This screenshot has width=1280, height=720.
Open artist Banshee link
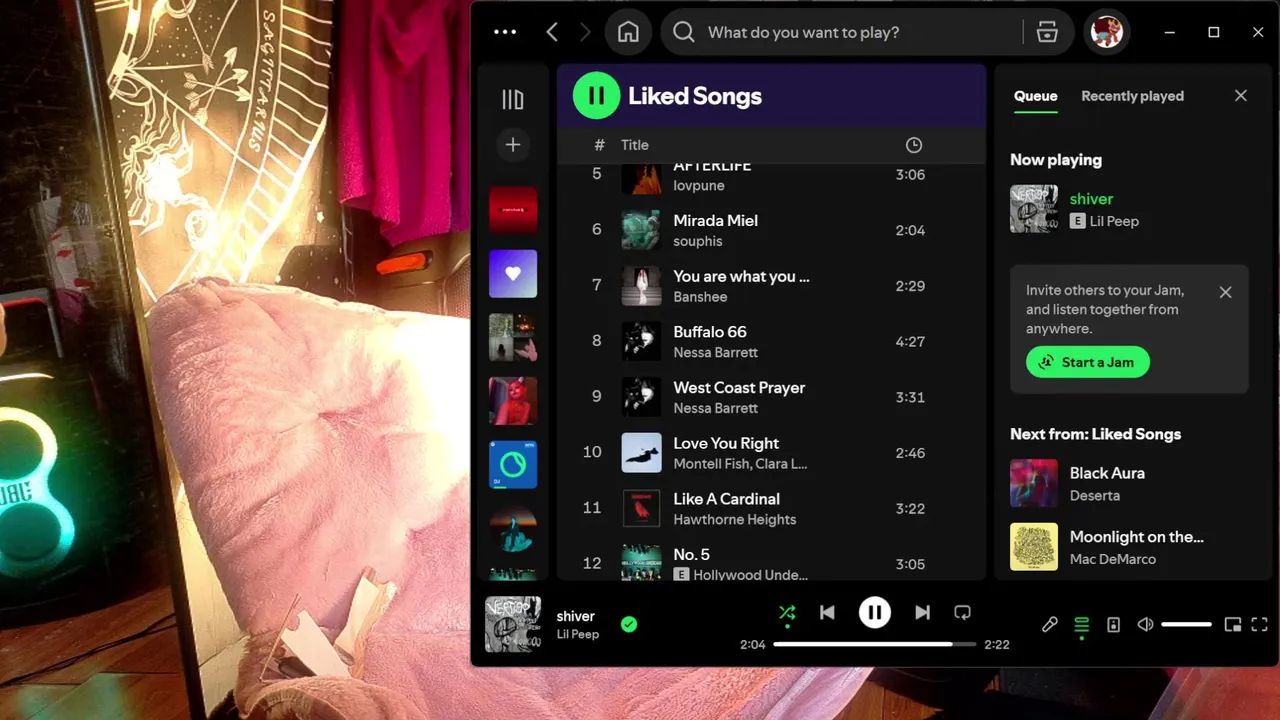coord(700,297)
